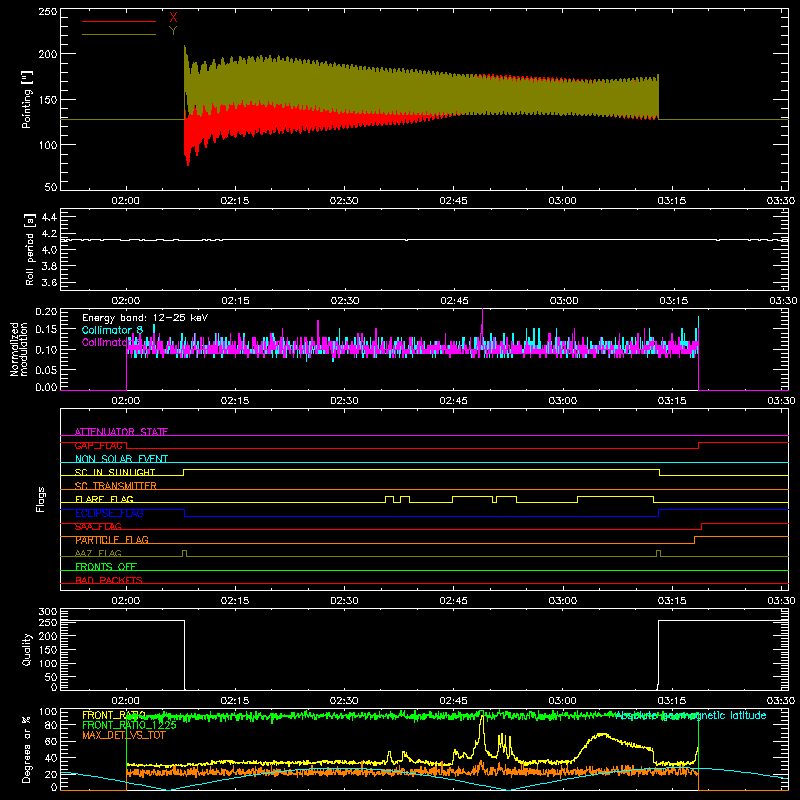Click 02:00 time label under Quality plot

(x=126, y=701)
